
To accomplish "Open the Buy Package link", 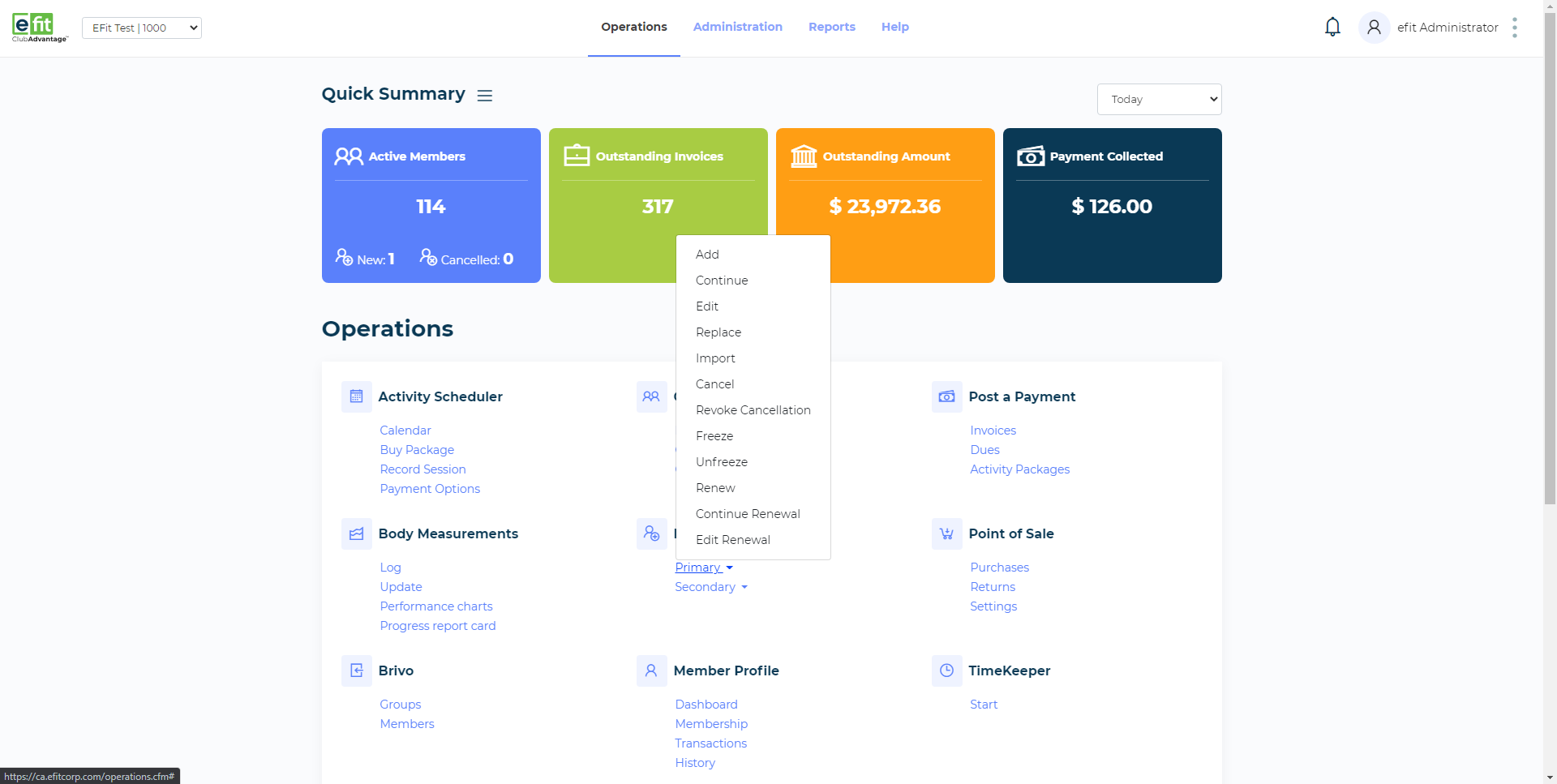I will pyautogui.click(x=417, y=450).
